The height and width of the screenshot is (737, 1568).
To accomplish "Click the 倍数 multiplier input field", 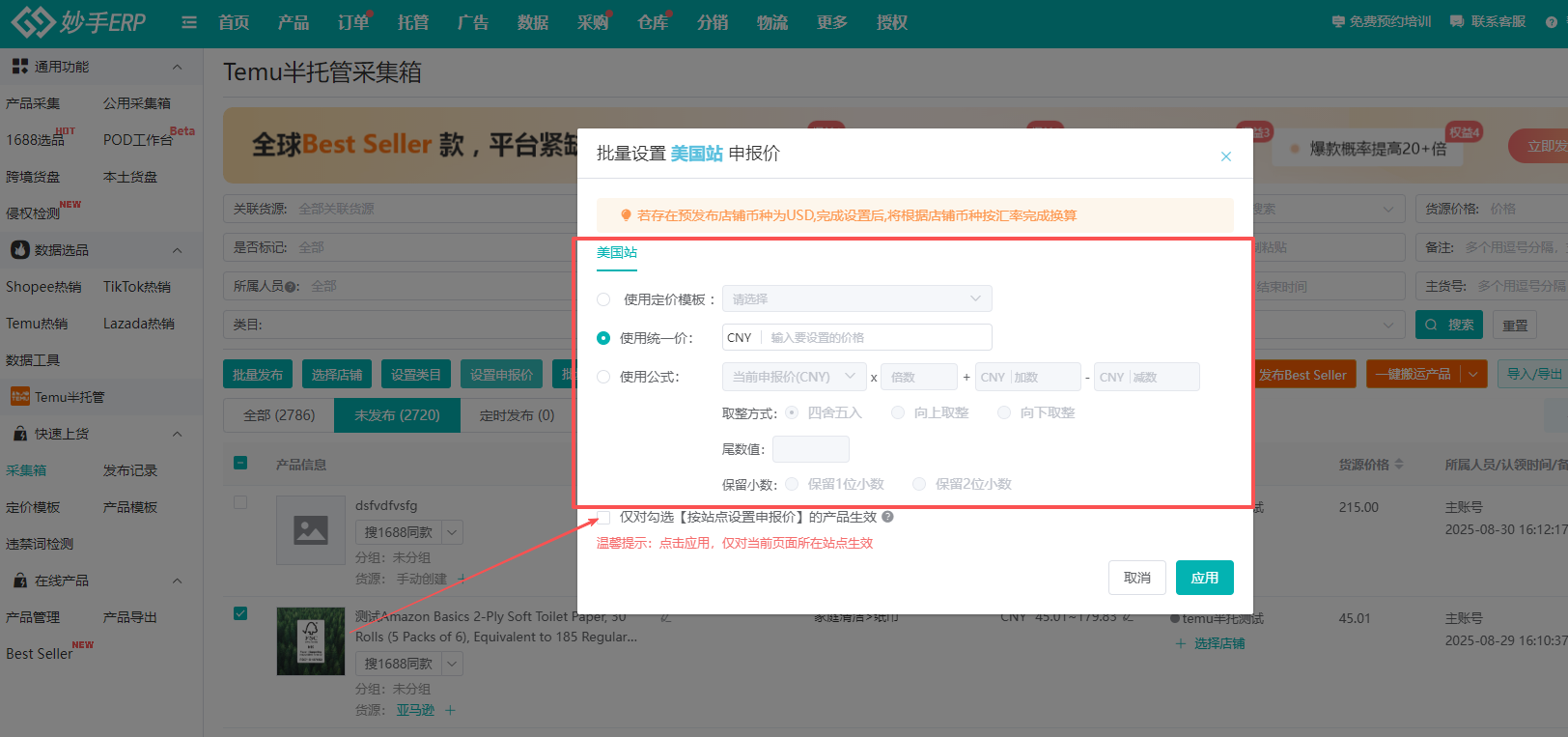I will [x=919, y=377].
